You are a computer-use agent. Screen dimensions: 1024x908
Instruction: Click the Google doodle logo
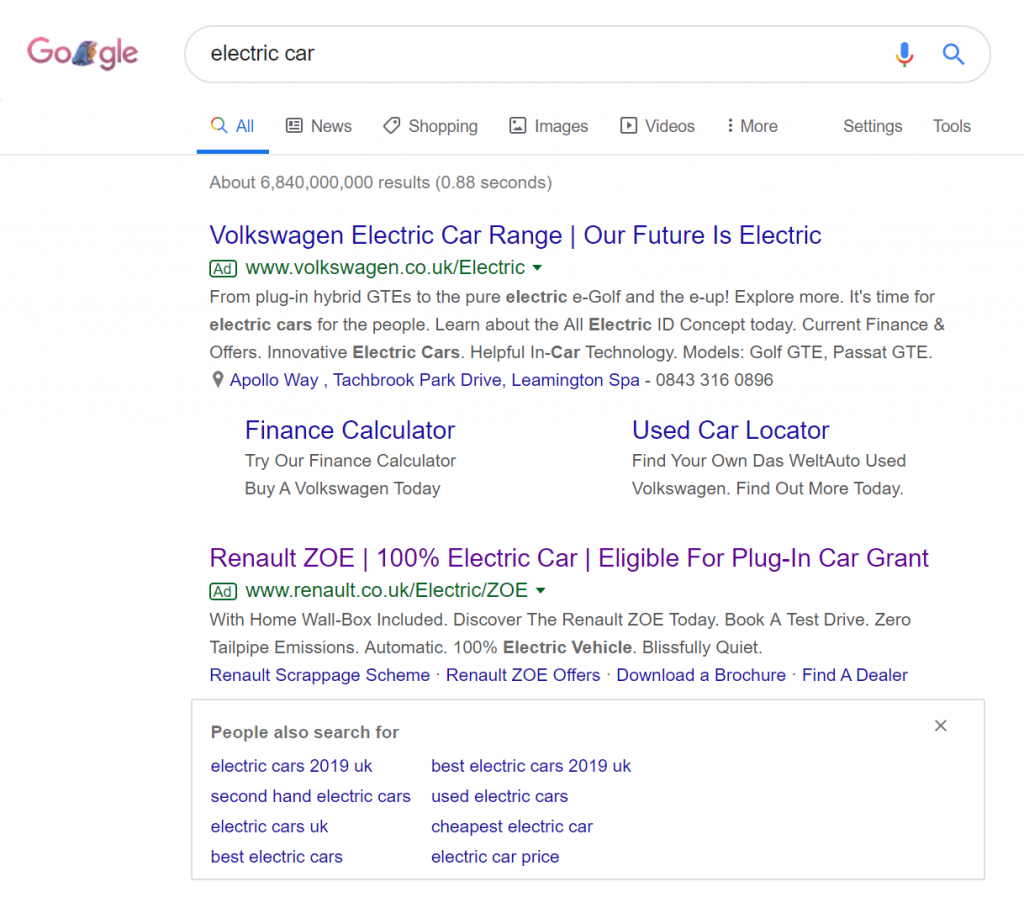click(x=82, y=53)
